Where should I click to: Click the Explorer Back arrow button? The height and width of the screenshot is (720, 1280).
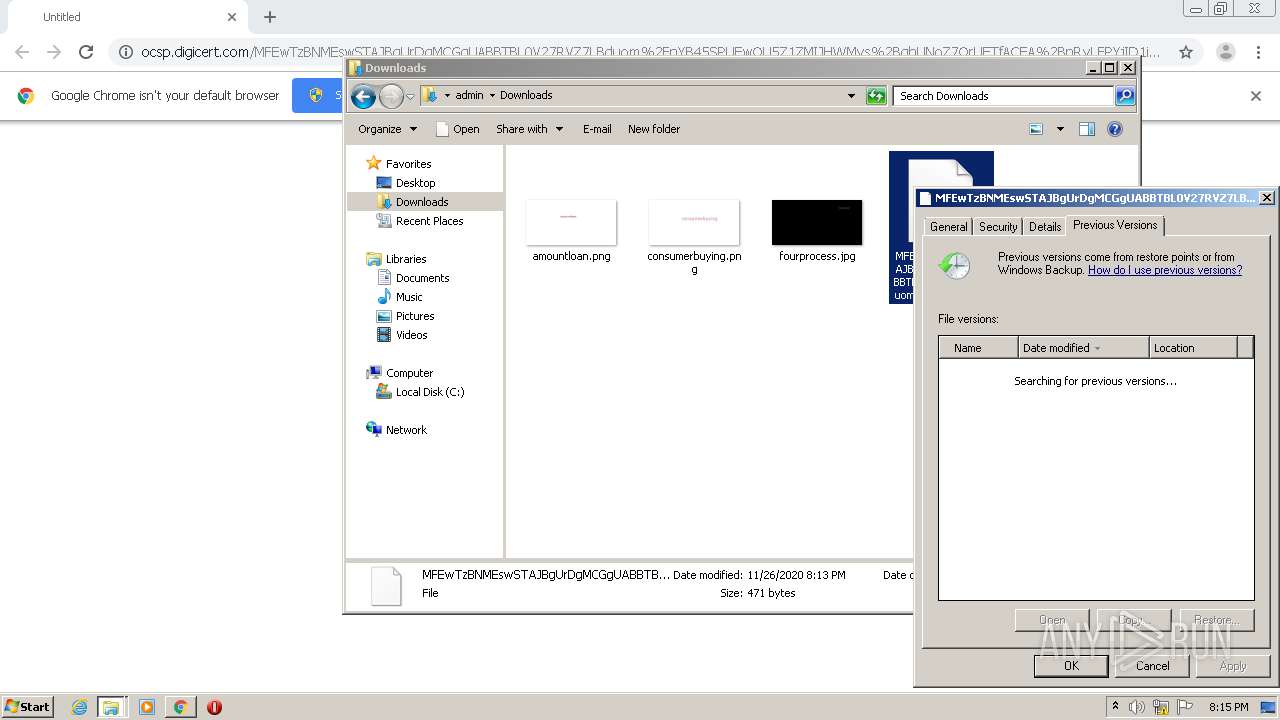363,96
